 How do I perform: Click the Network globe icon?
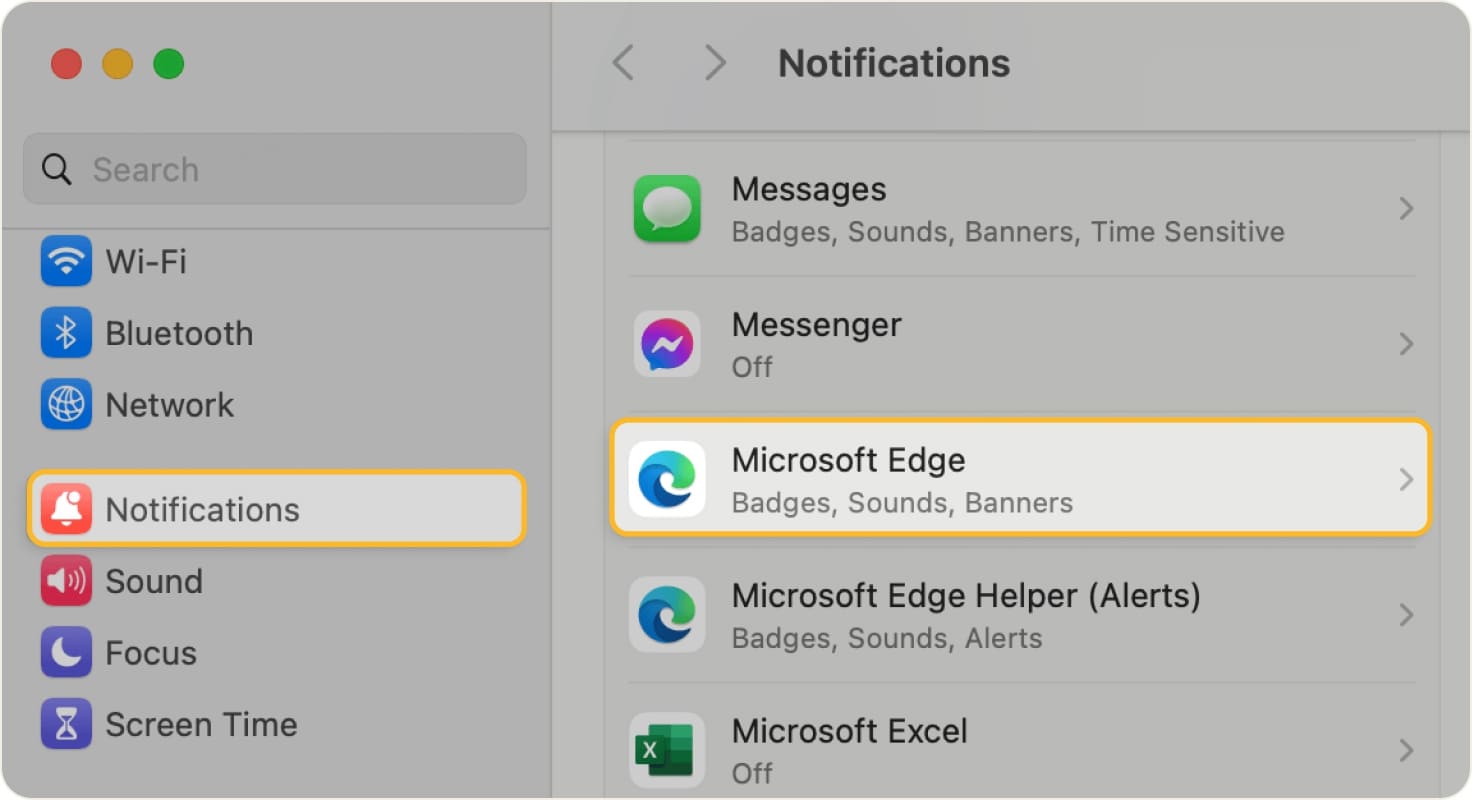[x=66, y=405]
